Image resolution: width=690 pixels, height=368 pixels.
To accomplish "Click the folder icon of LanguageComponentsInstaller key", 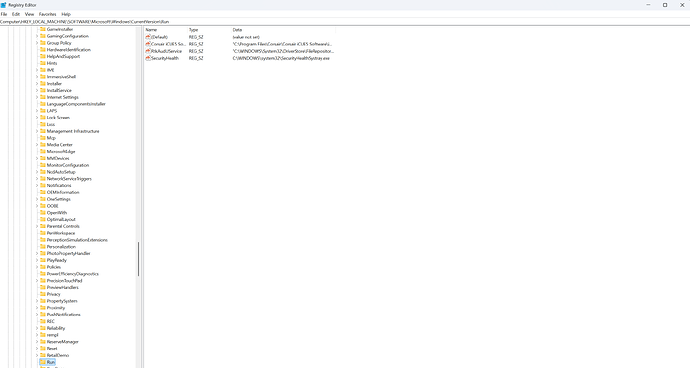I will click(x=43, y=104).
